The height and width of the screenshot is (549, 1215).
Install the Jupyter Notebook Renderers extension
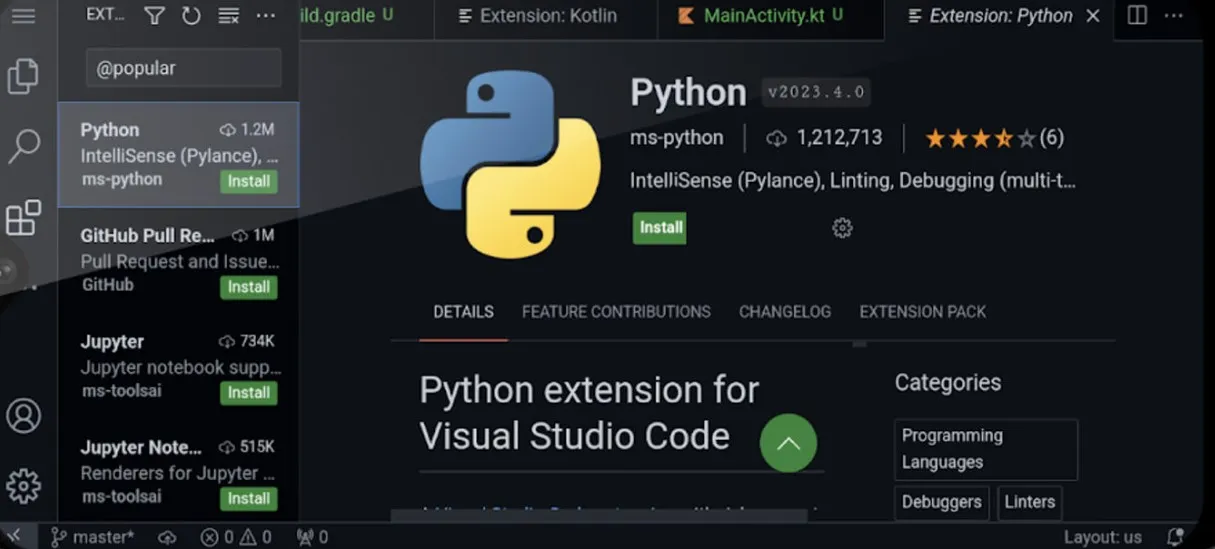(249, 498)
